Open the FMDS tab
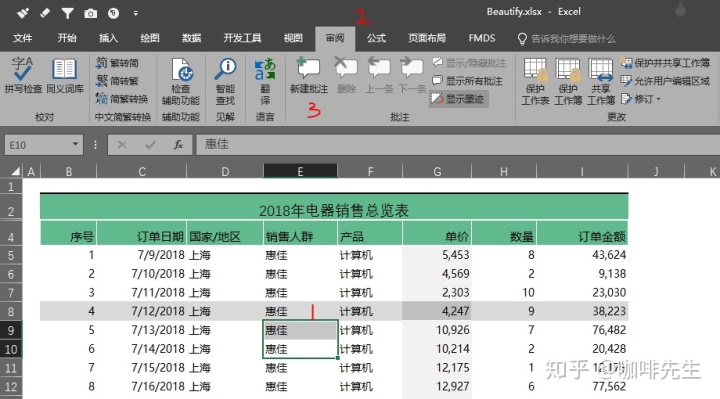The width and height of the screenshot is (720, 399). coord(482,38)
